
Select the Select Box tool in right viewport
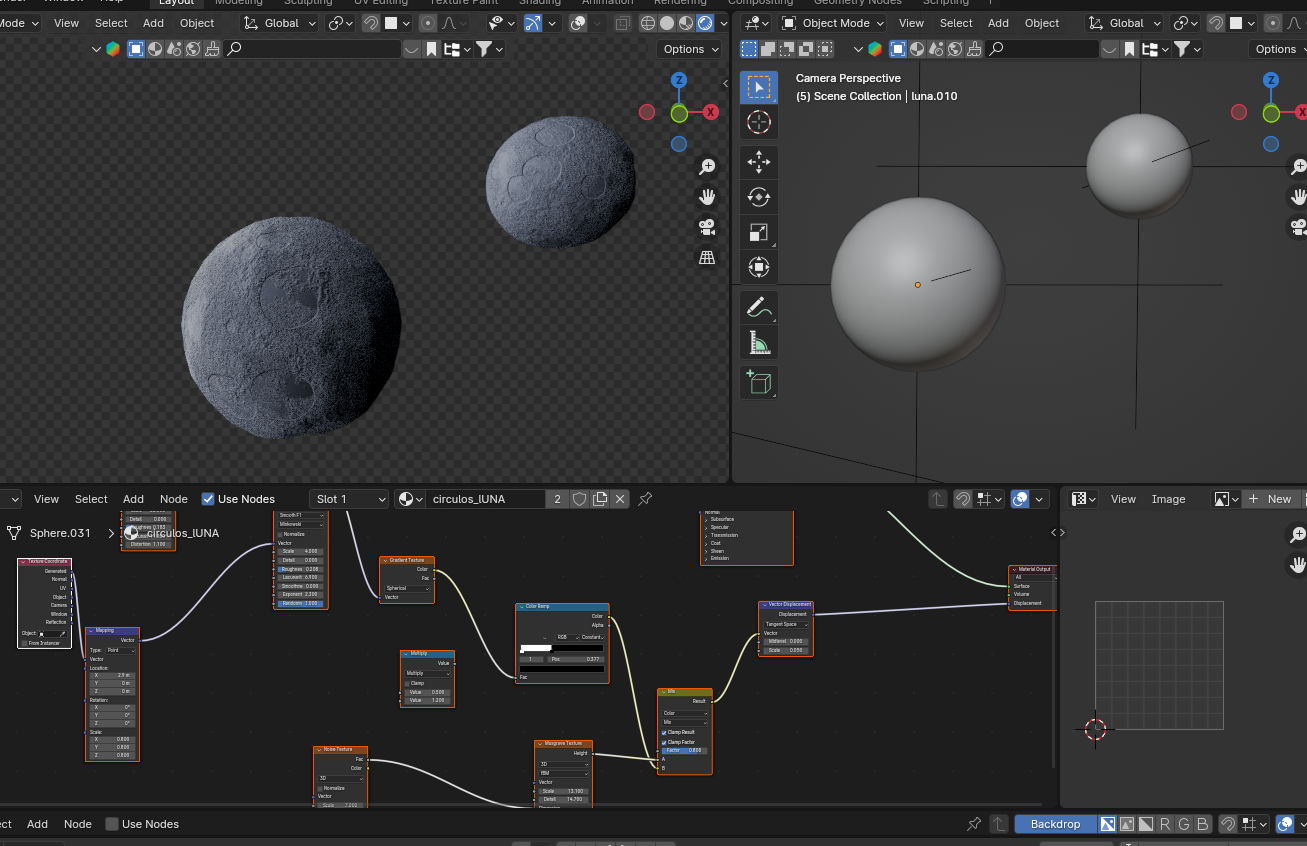pos(759,87)
